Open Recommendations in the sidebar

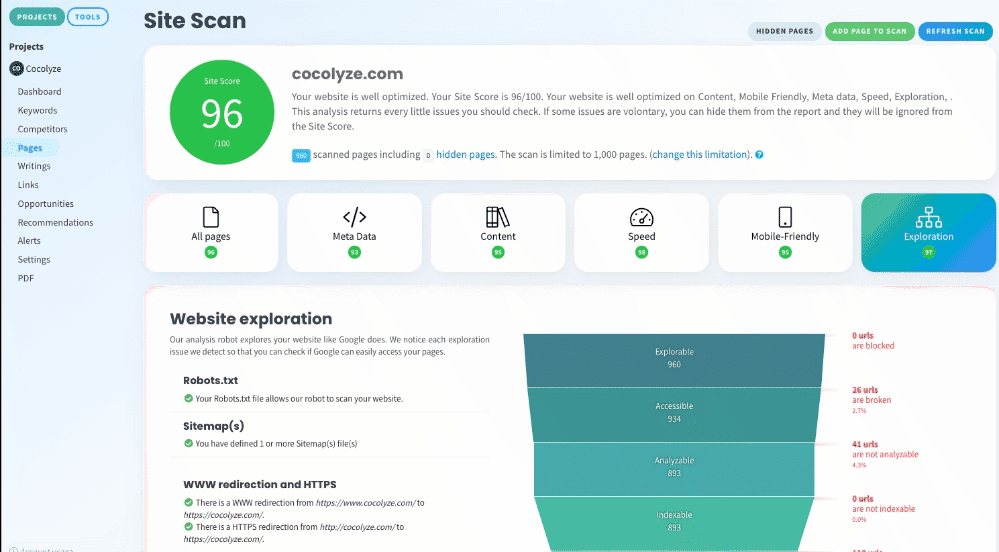click(x=55, y=222)
